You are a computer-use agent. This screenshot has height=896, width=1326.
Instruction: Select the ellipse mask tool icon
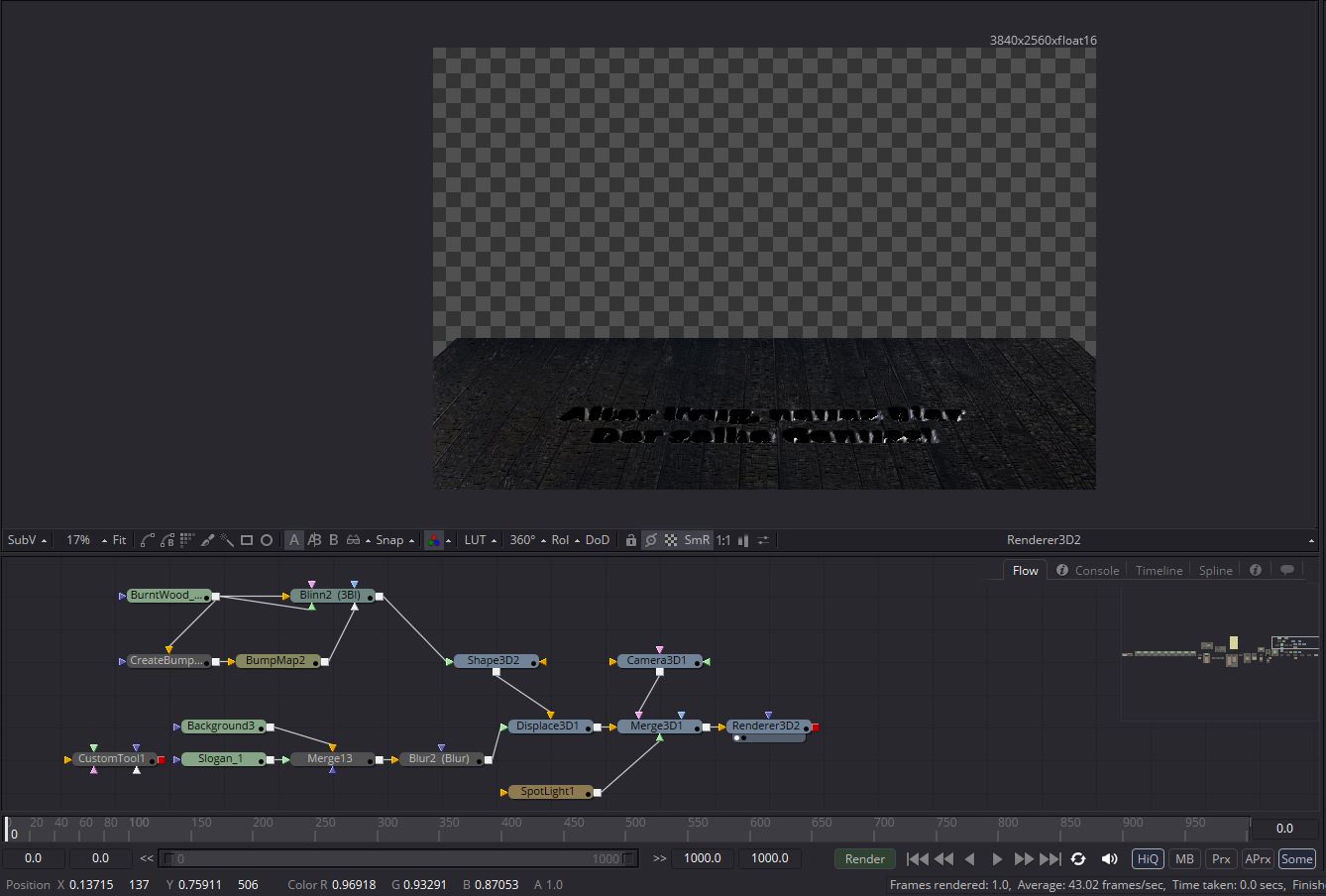tap(267, 540)
